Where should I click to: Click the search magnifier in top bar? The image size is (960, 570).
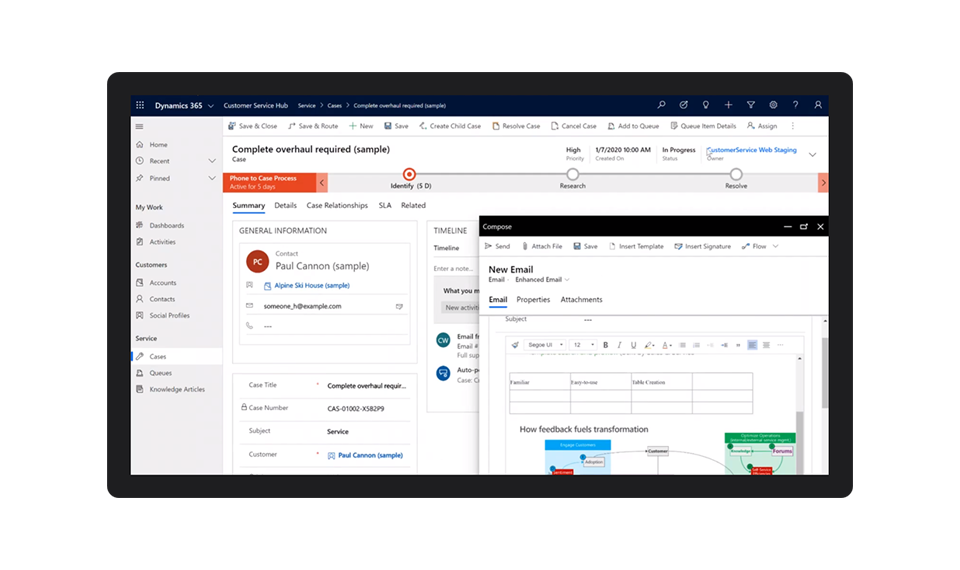[x=661, y=105]
